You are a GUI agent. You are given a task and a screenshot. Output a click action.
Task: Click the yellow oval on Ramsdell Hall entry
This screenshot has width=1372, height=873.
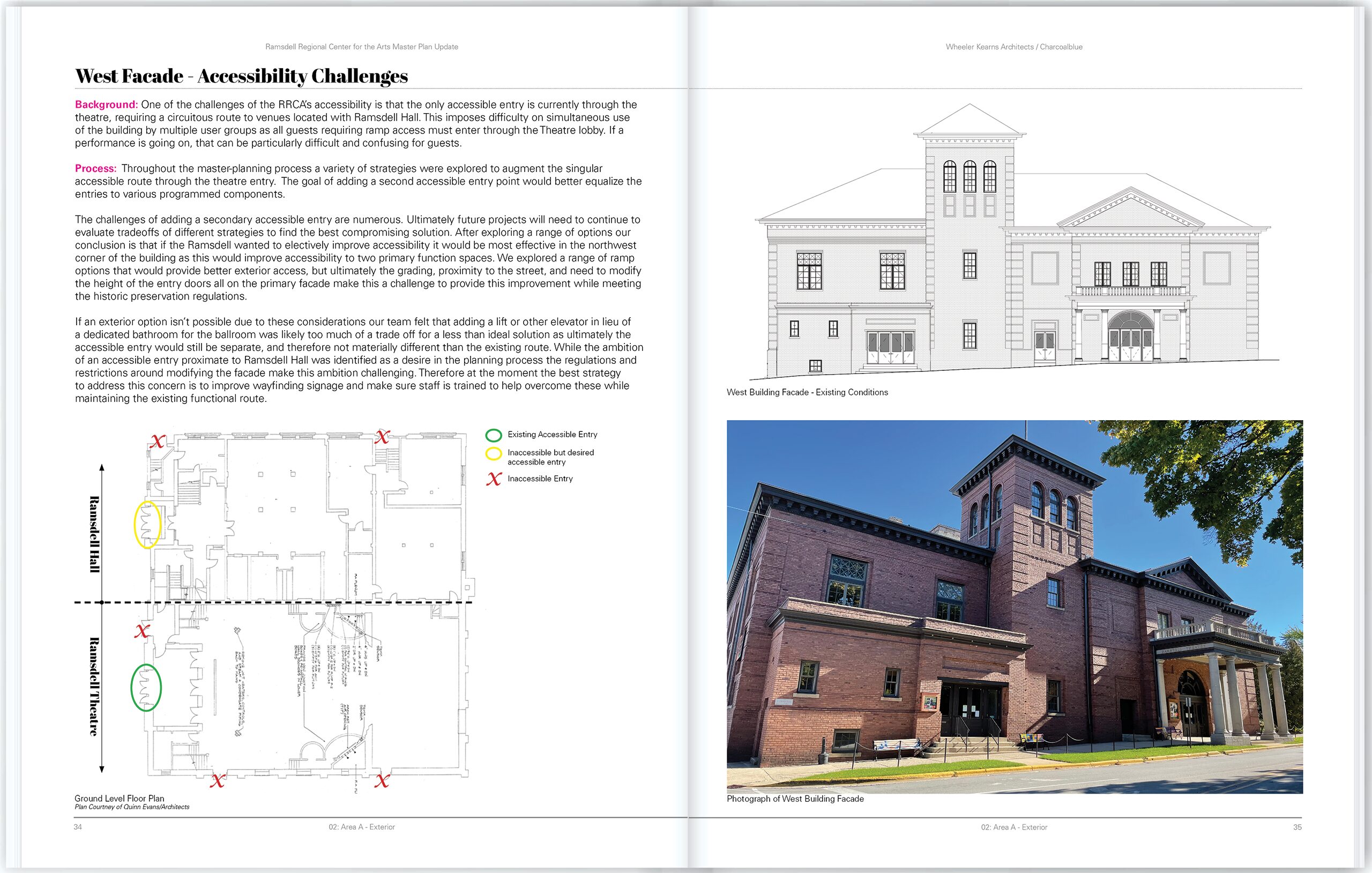[x=147, y=525]
